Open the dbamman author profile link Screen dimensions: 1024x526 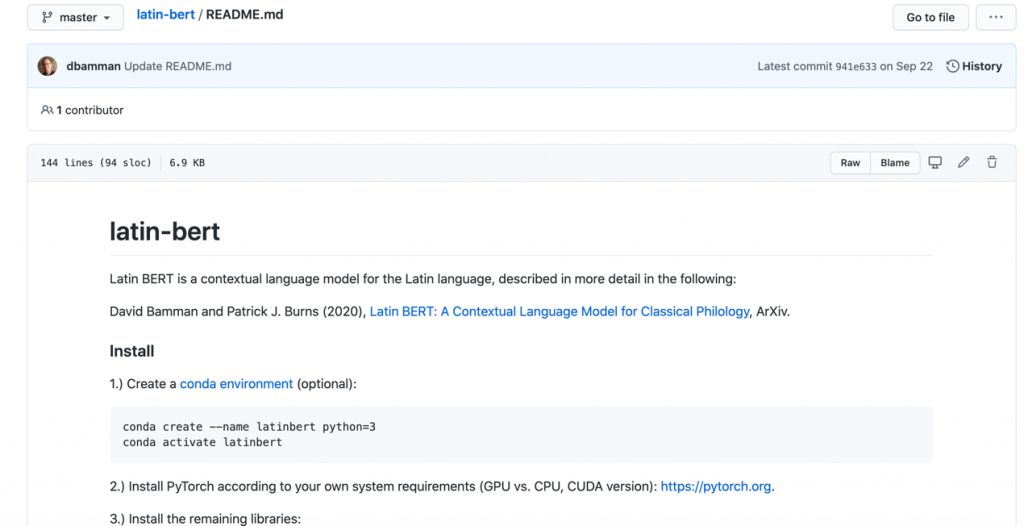[93, 66]
